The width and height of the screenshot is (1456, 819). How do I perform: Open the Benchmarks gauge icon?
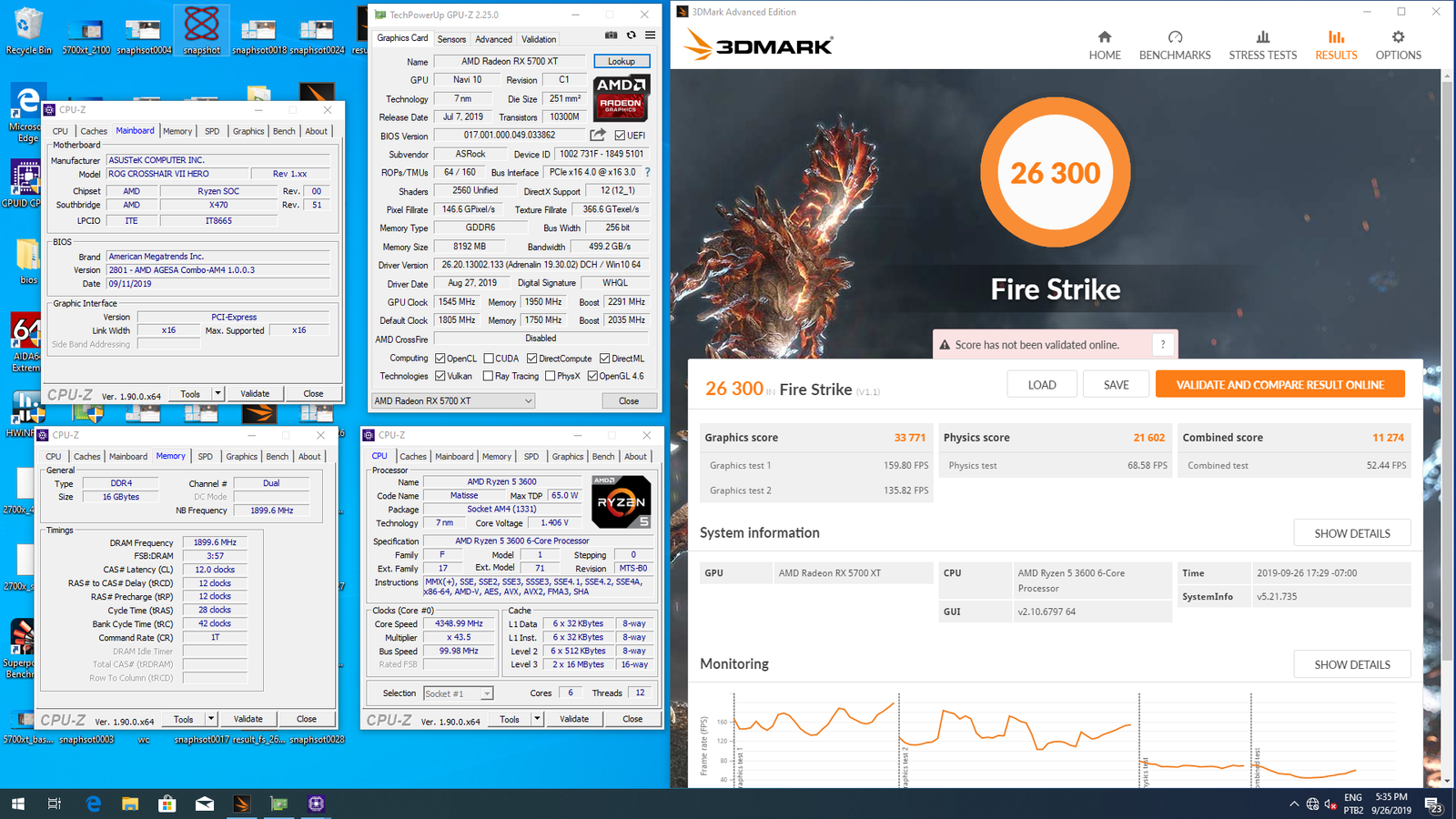pyautogui.click(x=1175, y=37)
